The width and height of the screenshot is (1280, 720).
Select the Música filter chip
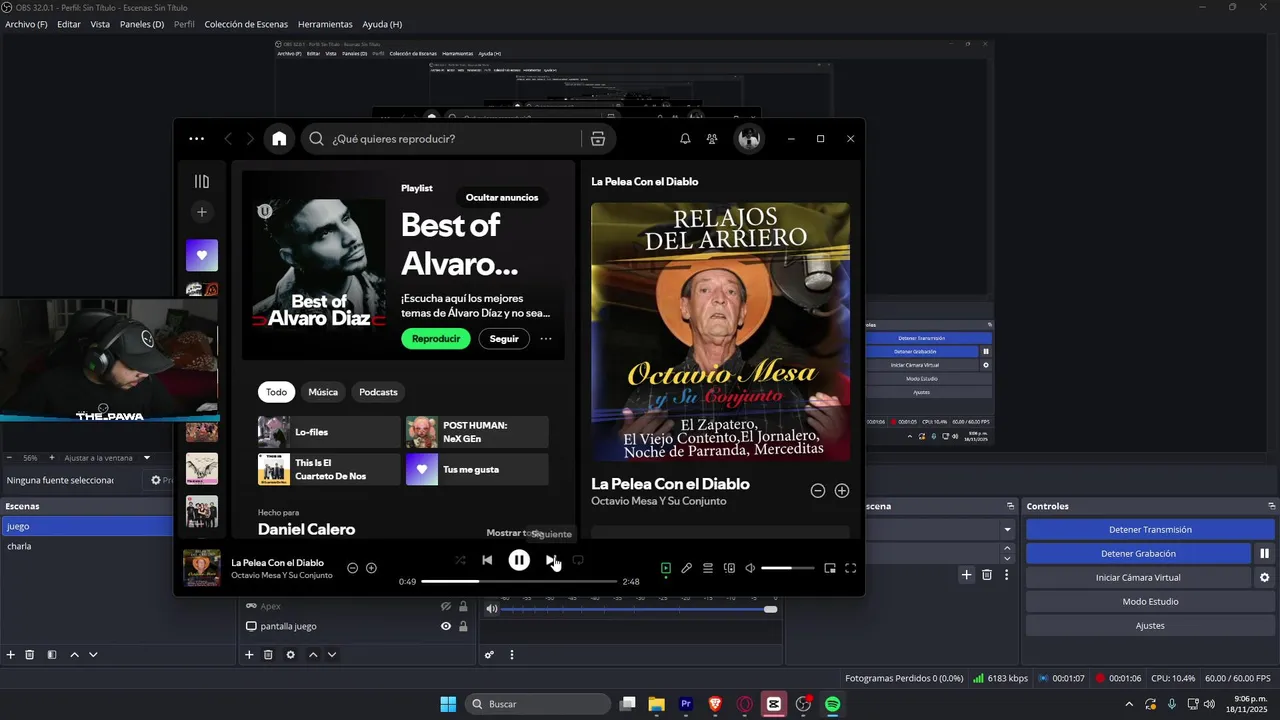(x=323, y=392)
